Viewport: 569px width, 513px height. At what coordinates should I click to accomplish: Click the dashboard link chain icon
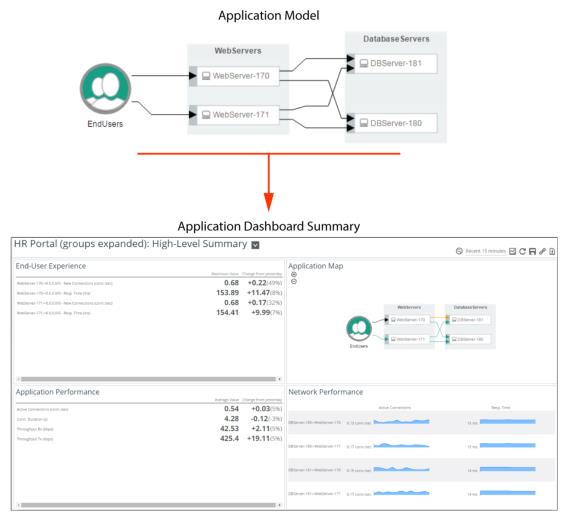tap(542, 251)
